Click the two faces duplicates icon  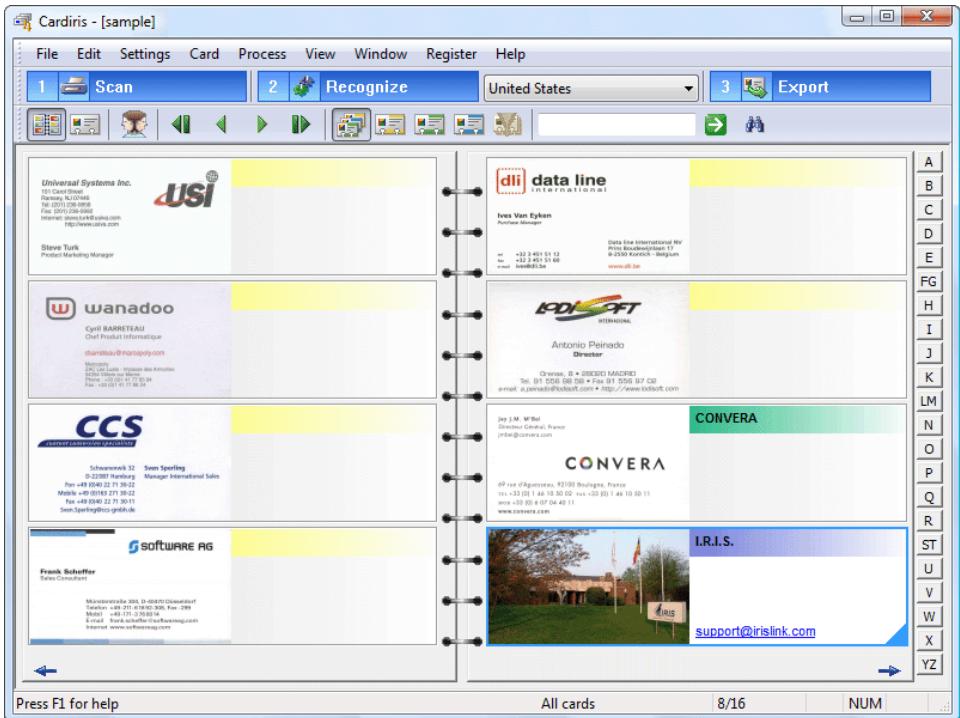point(133,125)
